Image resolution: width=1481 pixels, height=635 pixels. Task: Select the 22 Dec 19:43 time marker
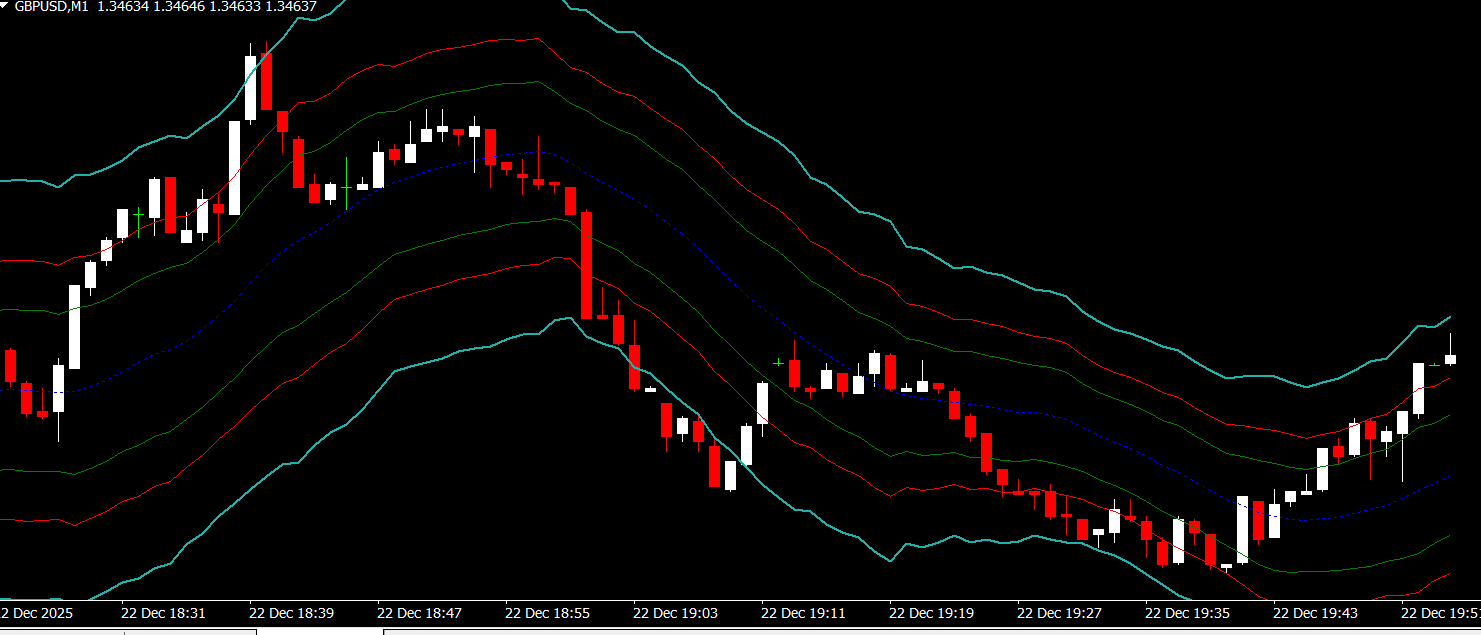(1315, 612)
